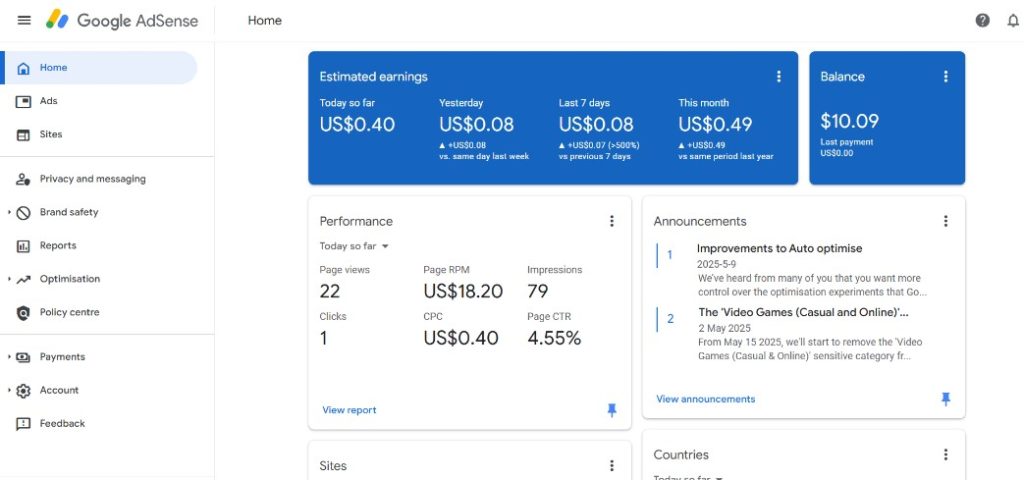The image size is (1024, 480).
Task: Open Performance card more options
Action: coord(612,221)
